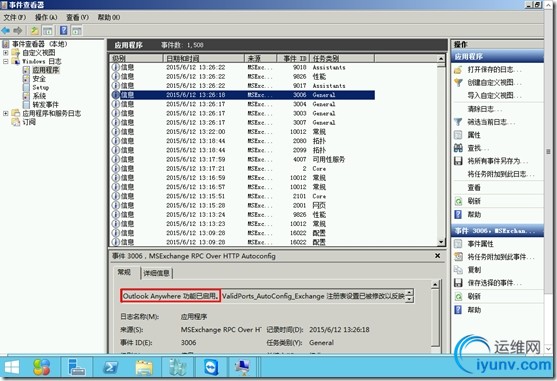The width and height of the screenshot is (557, 381).
Task: Click 导入自定义视图 action link
Action: pos(494,96)
